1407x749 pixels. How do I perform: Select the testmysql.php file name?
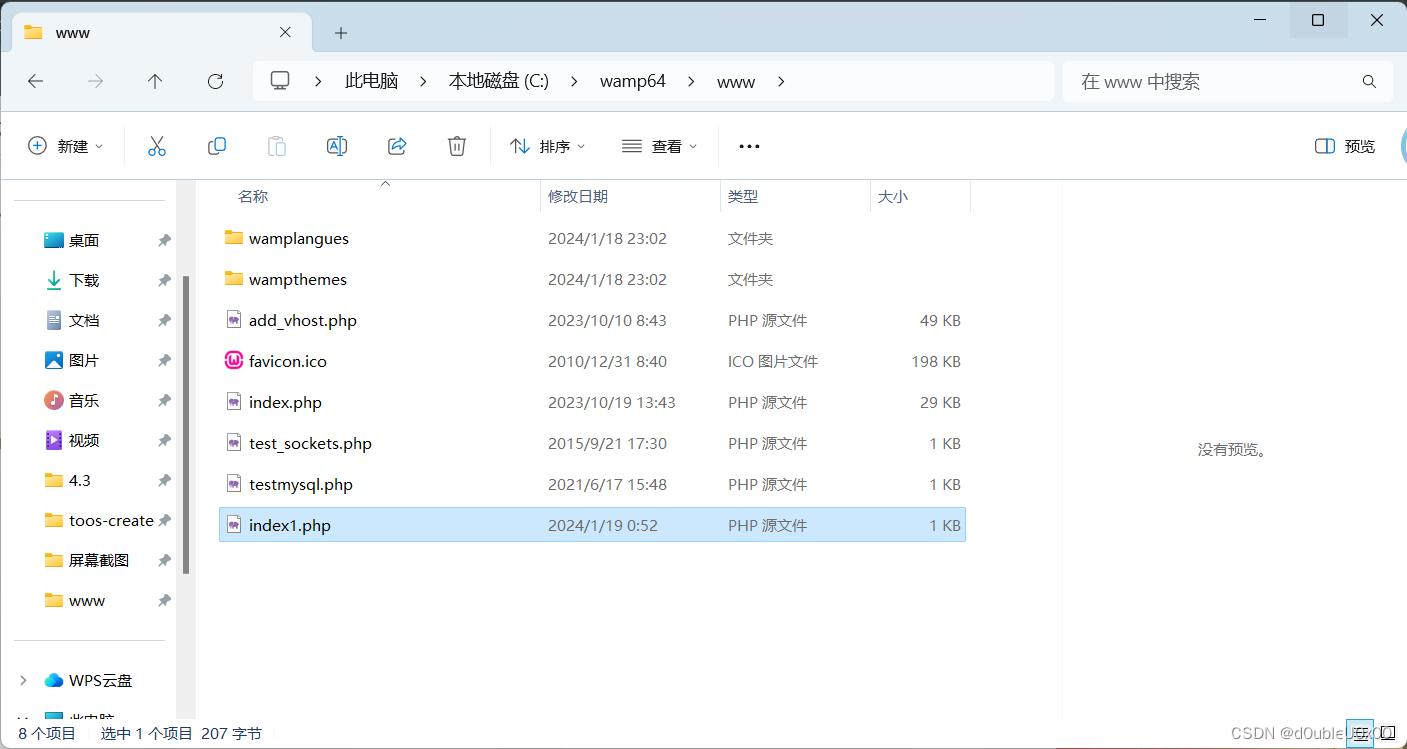click(x=301, y=484)
